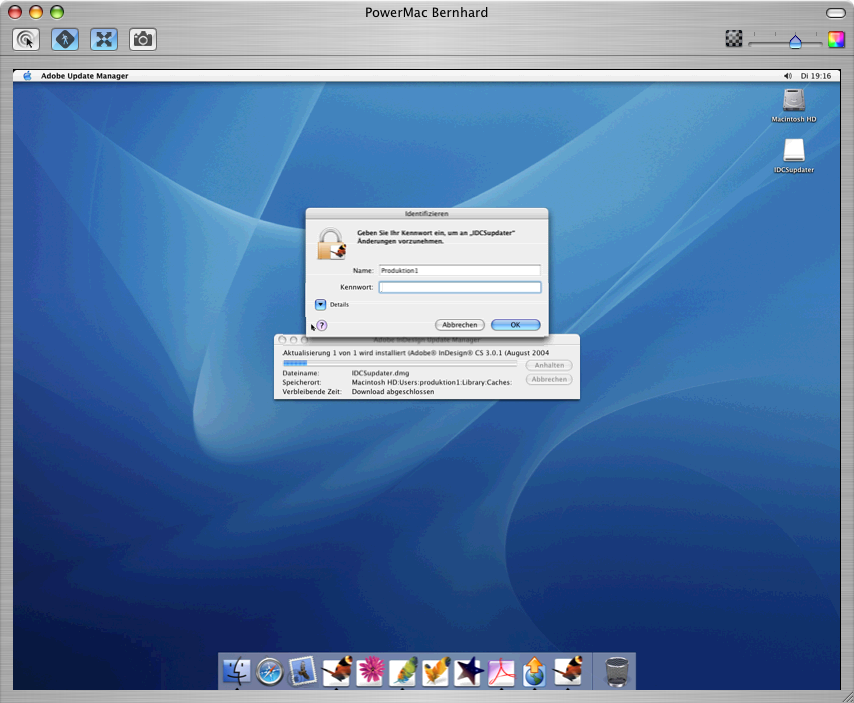Launch Illustrator pink flower icon in dock
This screenshot has height=703, width=854.
(370, 671)
